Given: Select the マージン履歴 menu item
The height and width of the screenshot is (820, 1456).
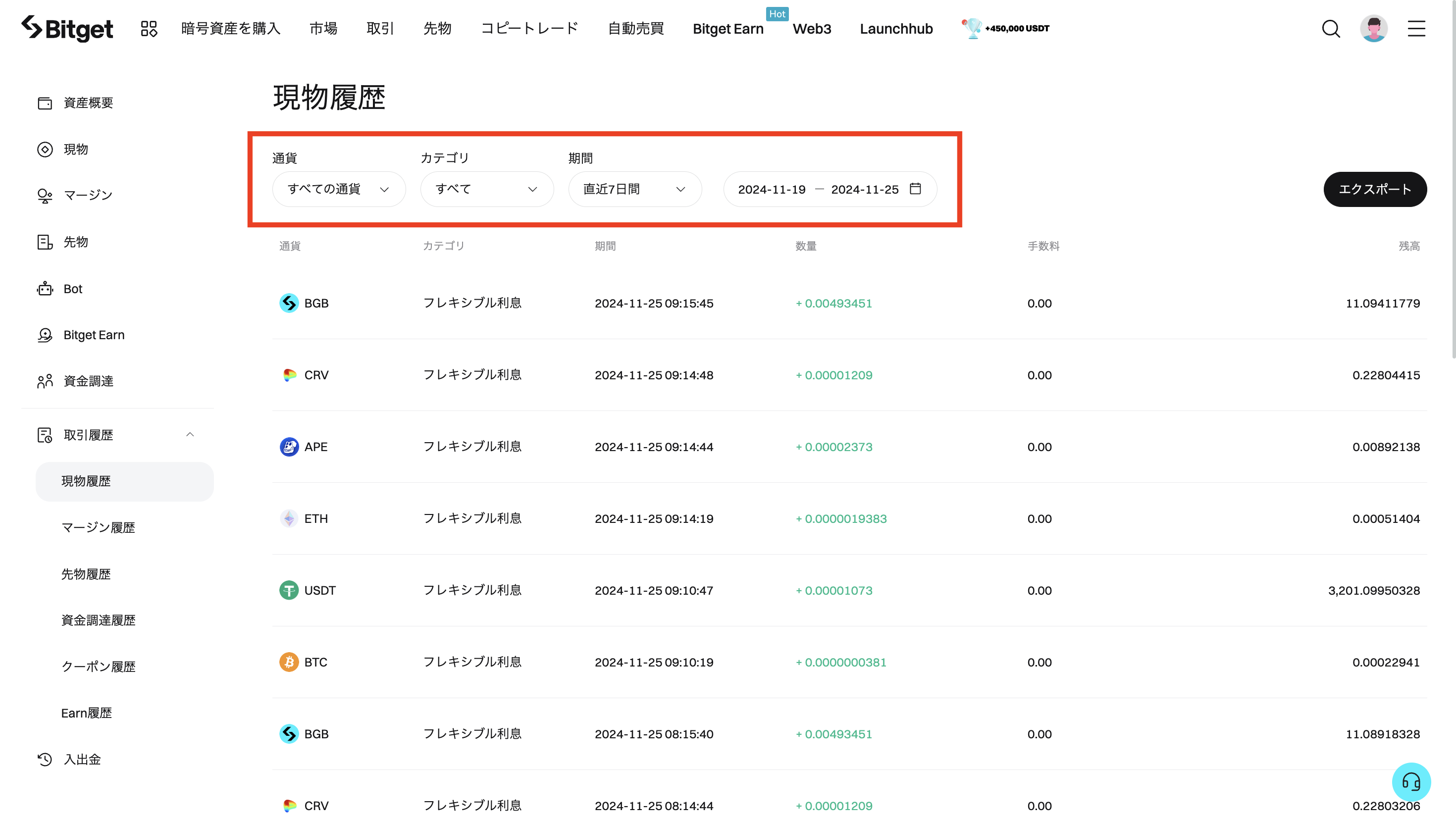Looking at the screenshot, I should pos(100,527).
